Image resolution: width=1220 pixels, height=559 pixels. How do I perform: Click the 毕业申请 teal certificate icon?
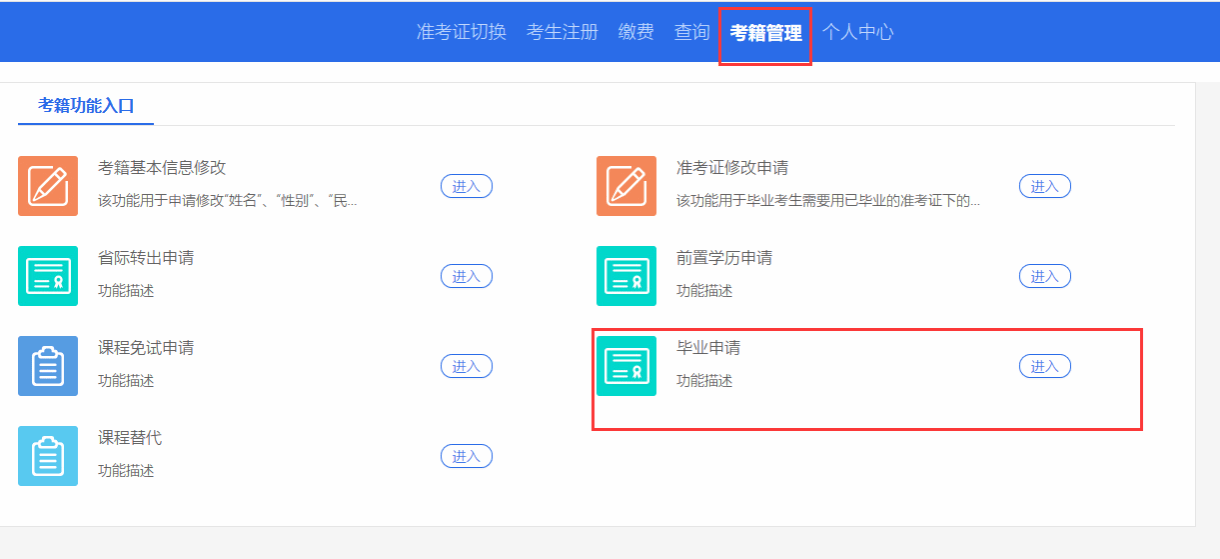[626, 366]
